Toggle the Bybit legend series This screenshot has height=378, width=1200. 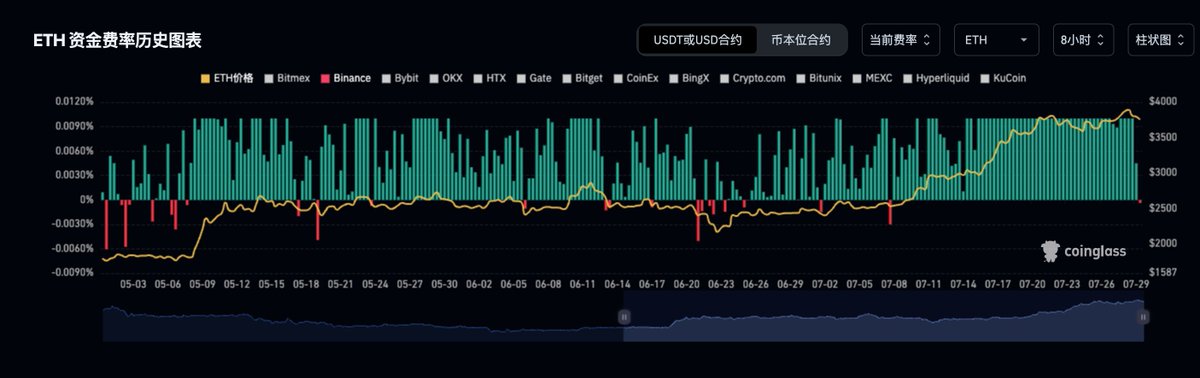pos(399,78)
